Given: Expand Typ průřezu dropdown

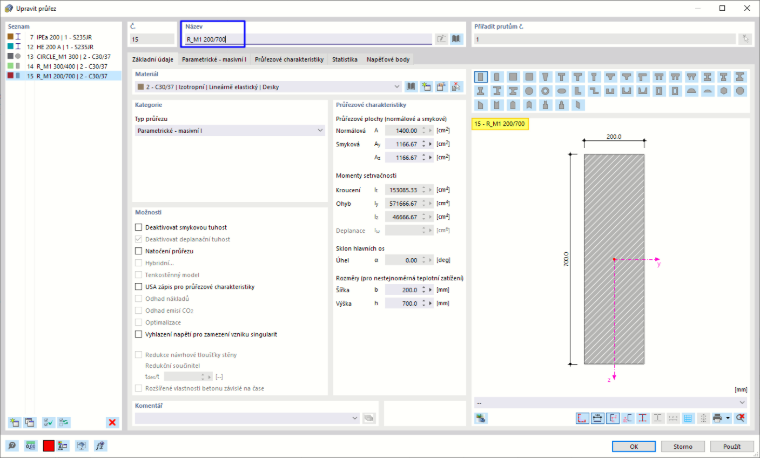Looking at the screenshot, I should click(230, 130).
